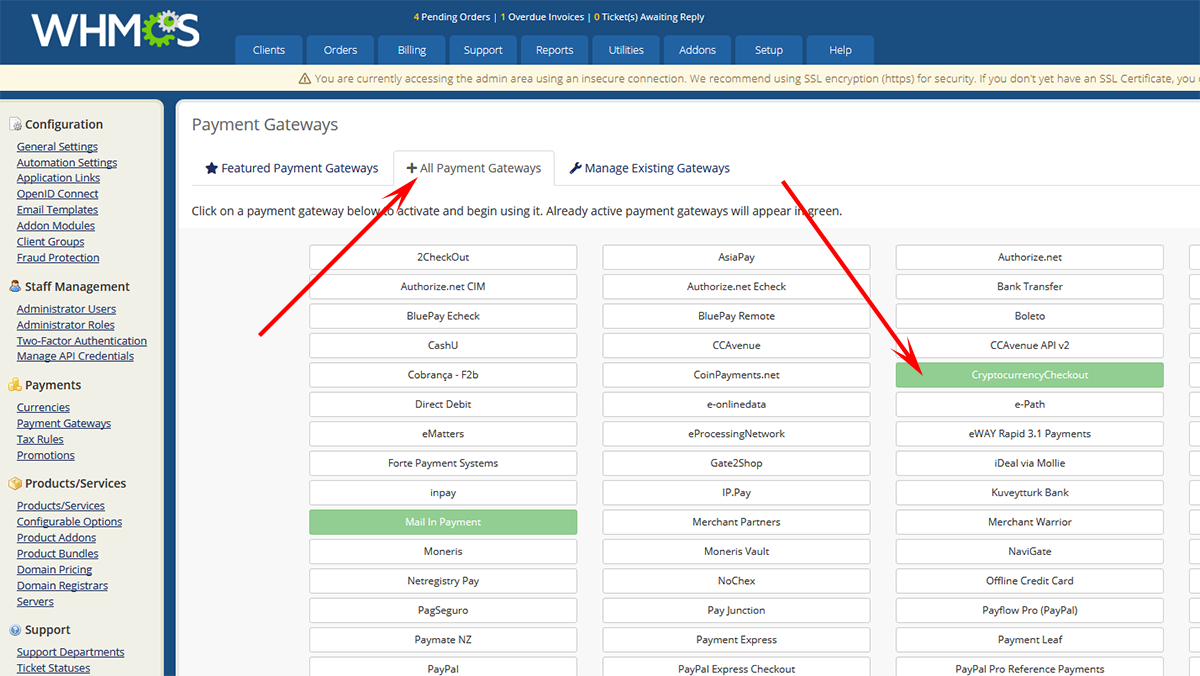Open OpenID Connect settings
Screen dimensions: 1200x676
tap(58, 194)
